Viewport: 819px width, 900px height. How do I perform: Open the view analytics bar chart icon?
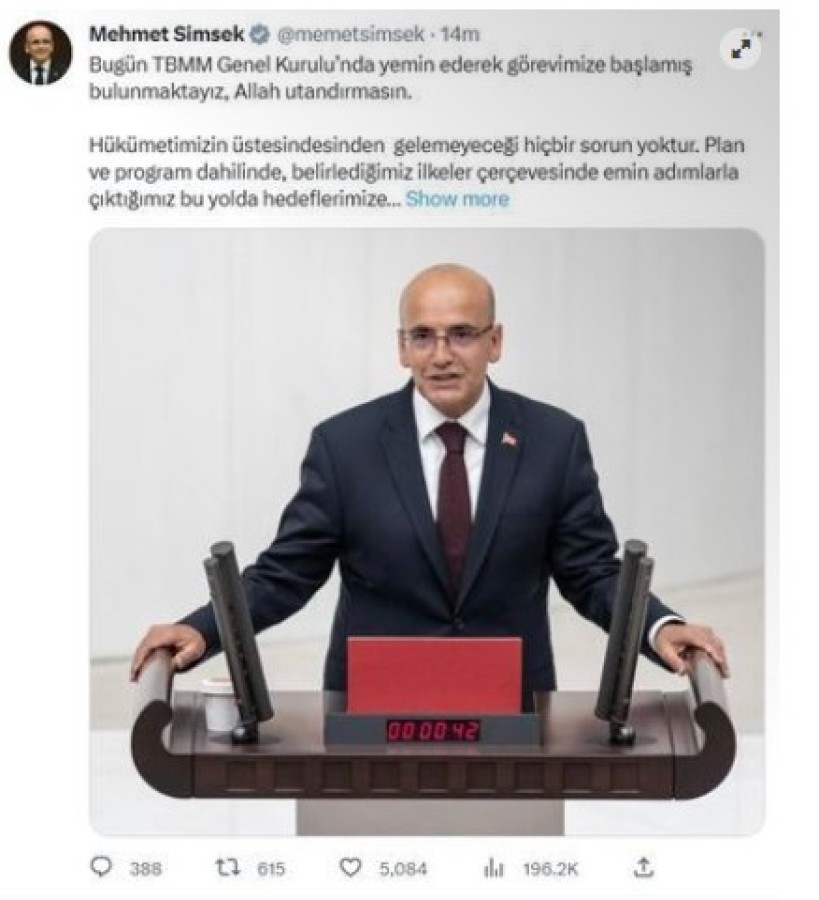pos(494,868)
